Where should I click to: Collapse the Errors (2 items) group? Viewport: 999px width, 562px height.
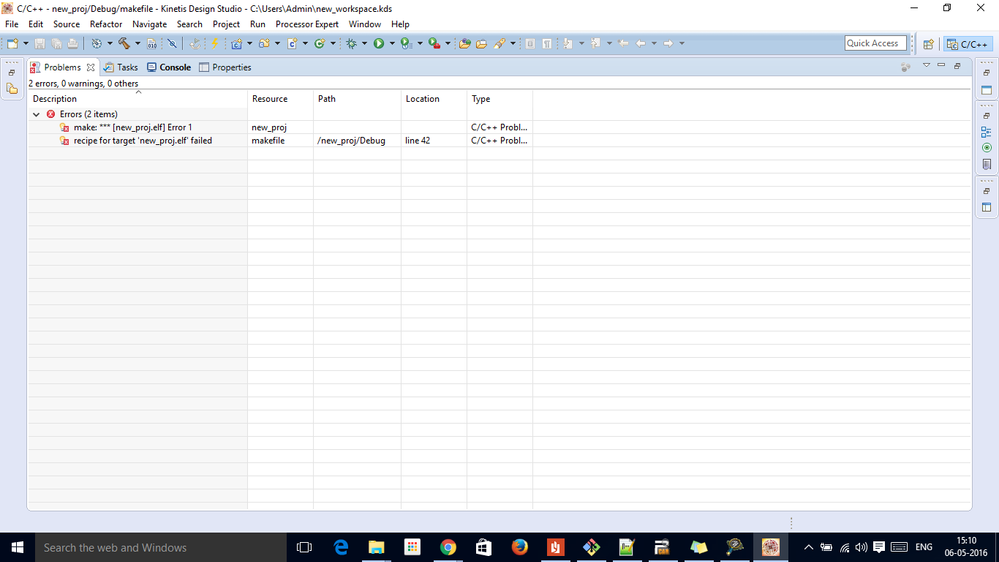coord(36,114)
